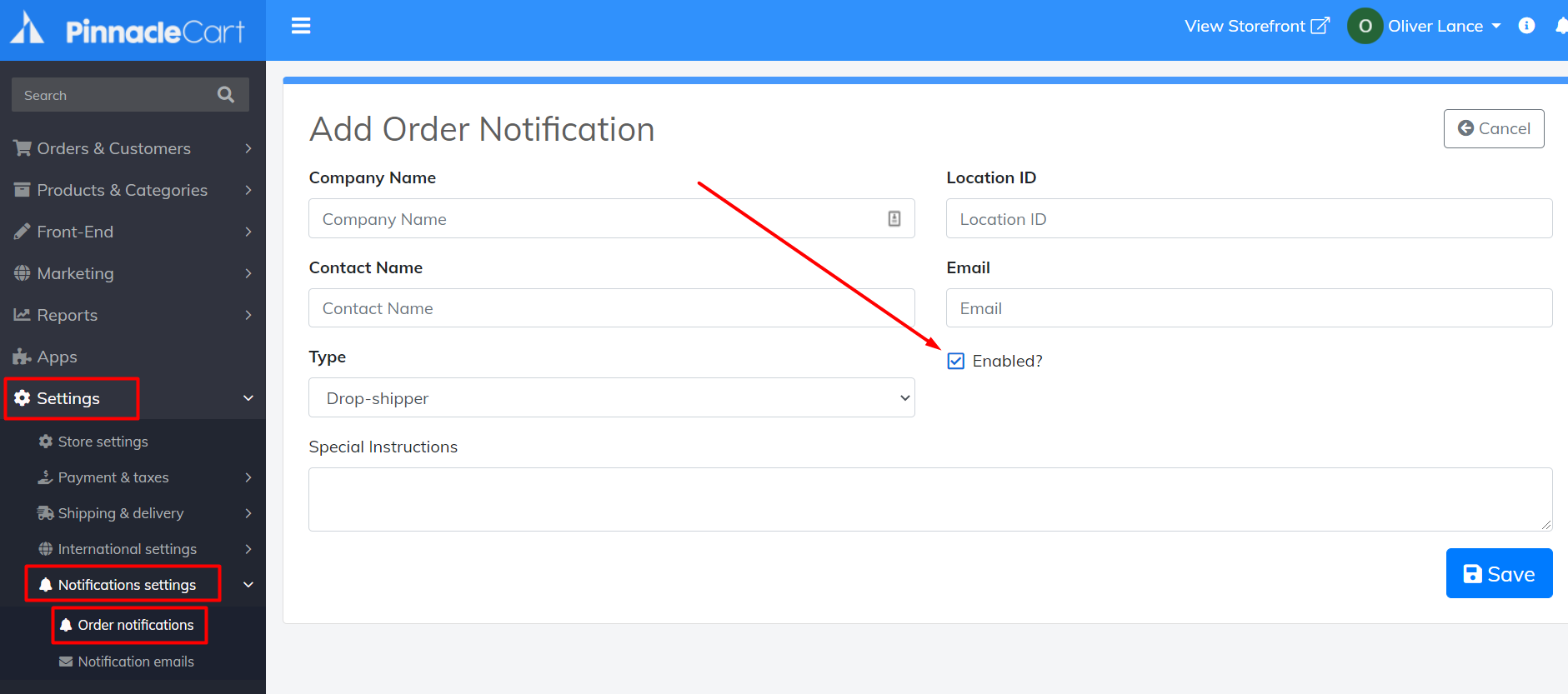Click the Settings gear icon
Viewport: 1568px width, 694px height.
pyautogui.click(x=23, y=398)
